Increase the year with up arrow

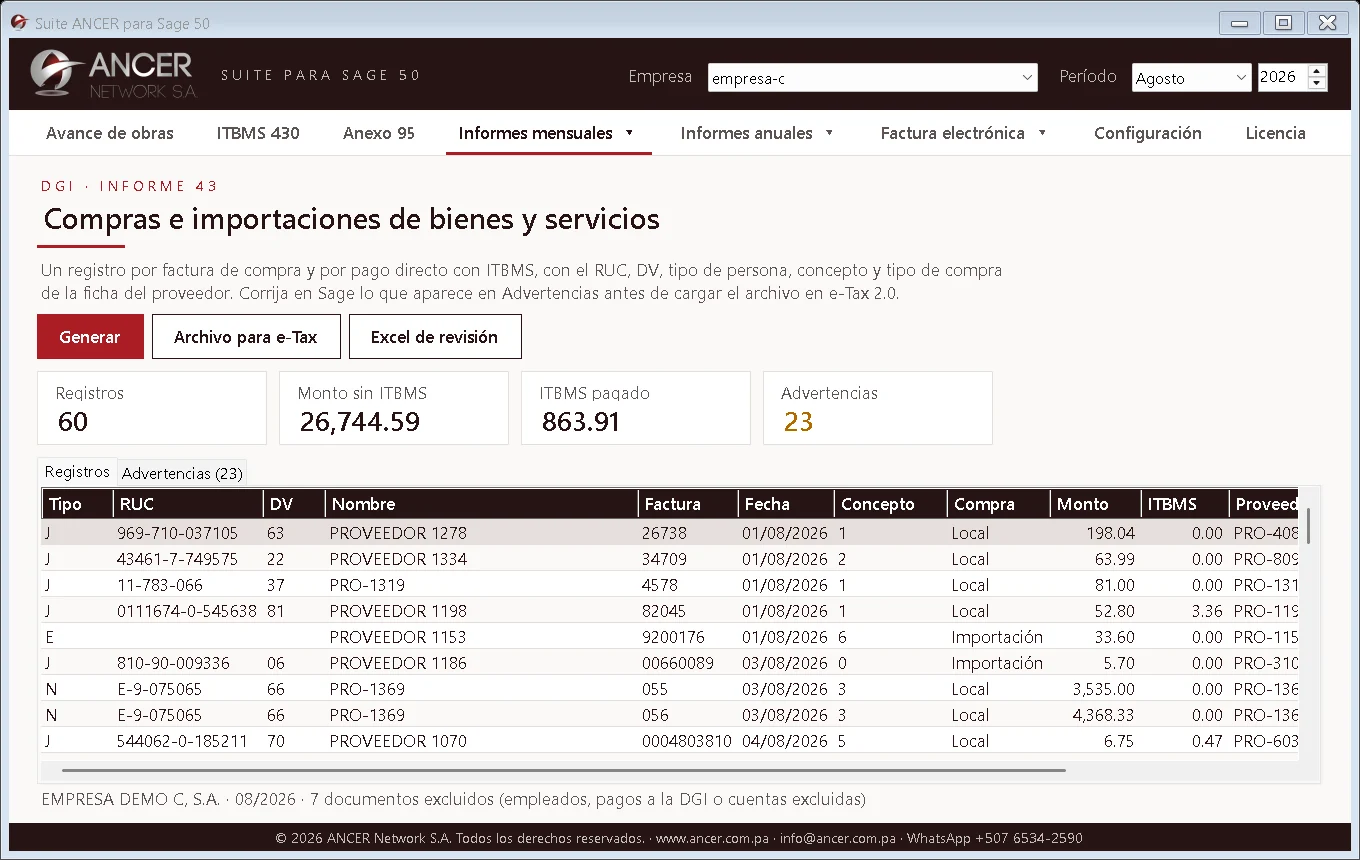tap(1317, 71)
